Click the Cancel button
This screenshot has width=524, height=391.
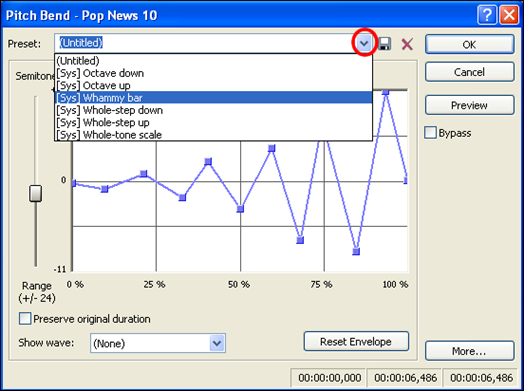pyautogui.click(x=470, y=72)
